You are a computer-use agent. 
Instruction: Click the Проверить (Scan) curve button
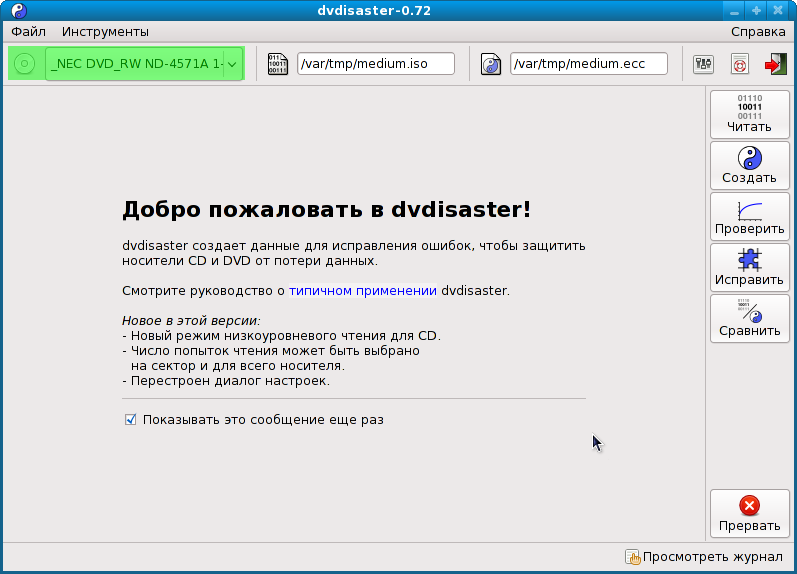coord(749,217)
